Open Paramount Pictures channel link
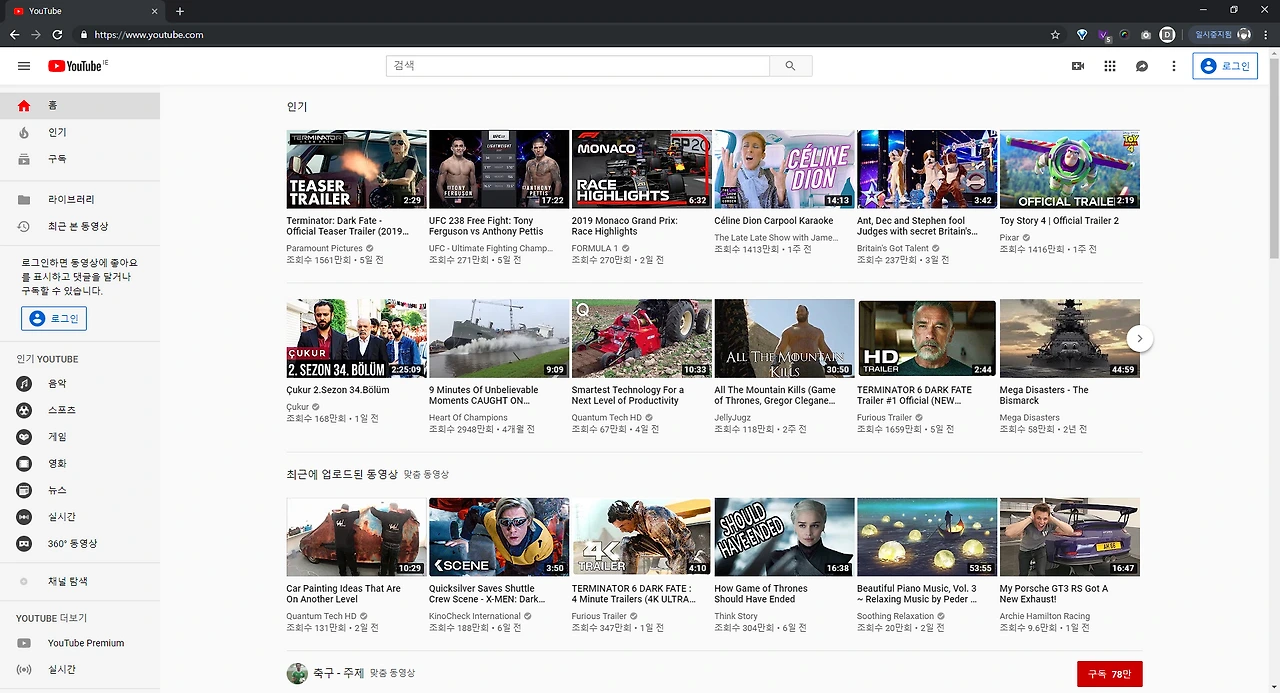This screenshot has width=1280, height=693. pos(324,248)
